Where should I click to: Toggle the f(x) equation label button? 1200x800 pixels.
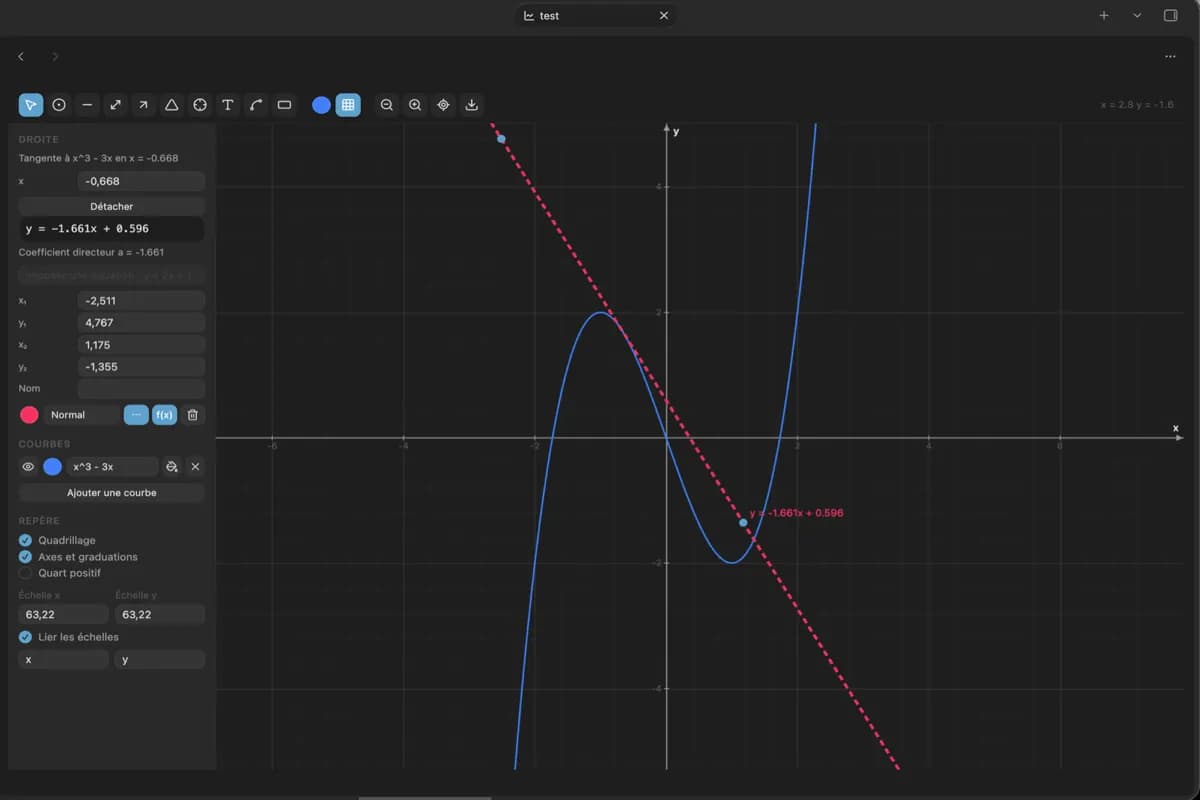164,415
